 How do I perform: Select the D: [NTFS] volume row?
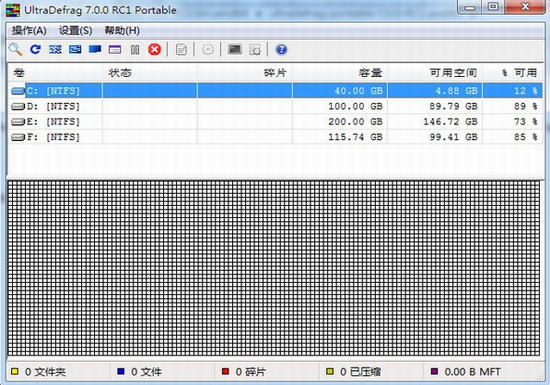point(275,106)
